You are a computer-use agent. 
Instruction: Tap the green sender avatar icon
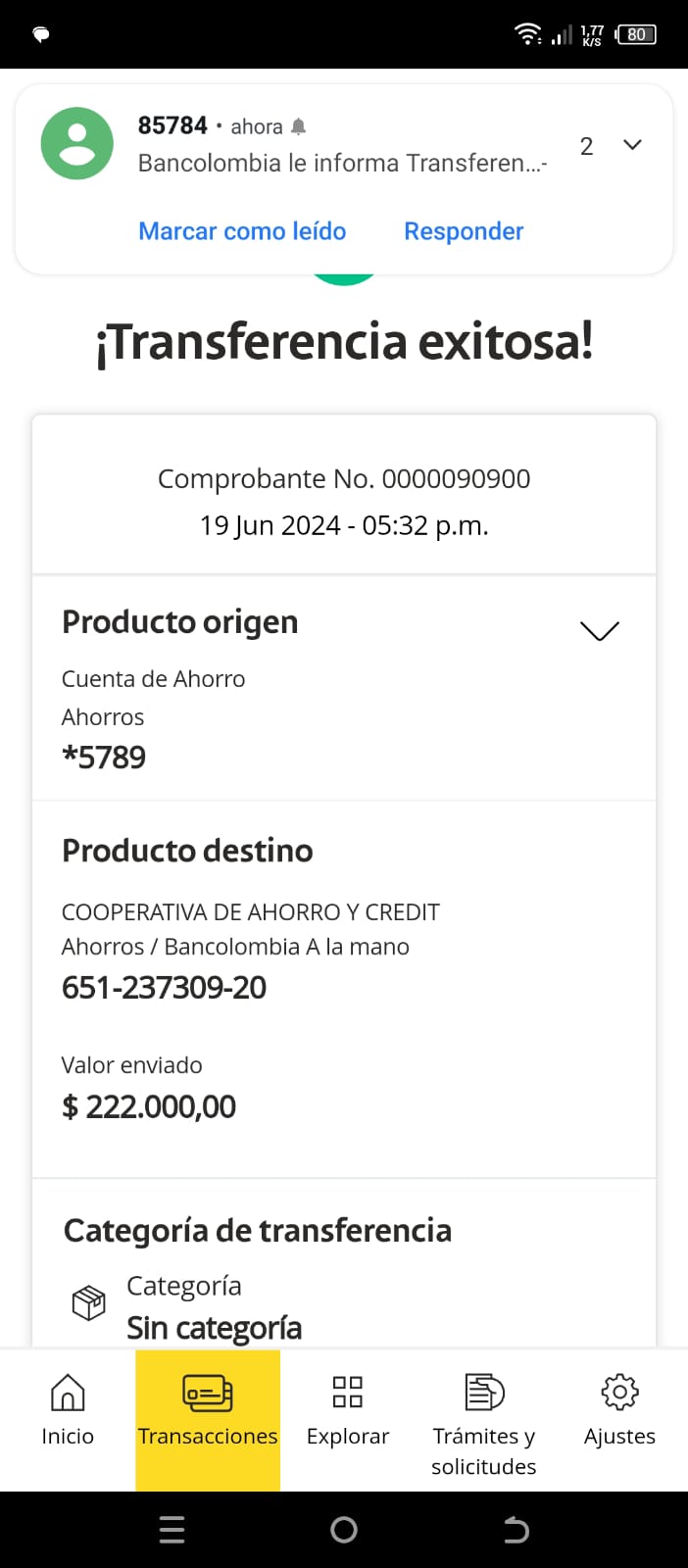[x=77, y=143]
